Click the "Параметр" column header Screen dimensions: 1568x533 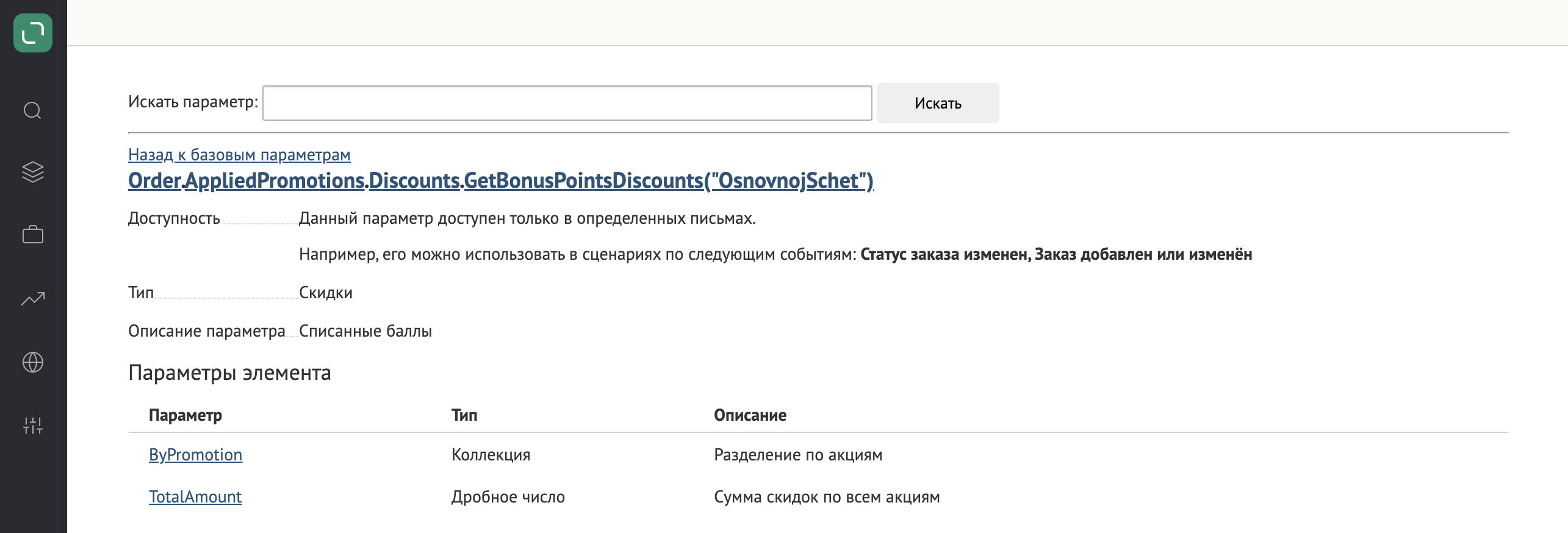click(x=185, y=415)
